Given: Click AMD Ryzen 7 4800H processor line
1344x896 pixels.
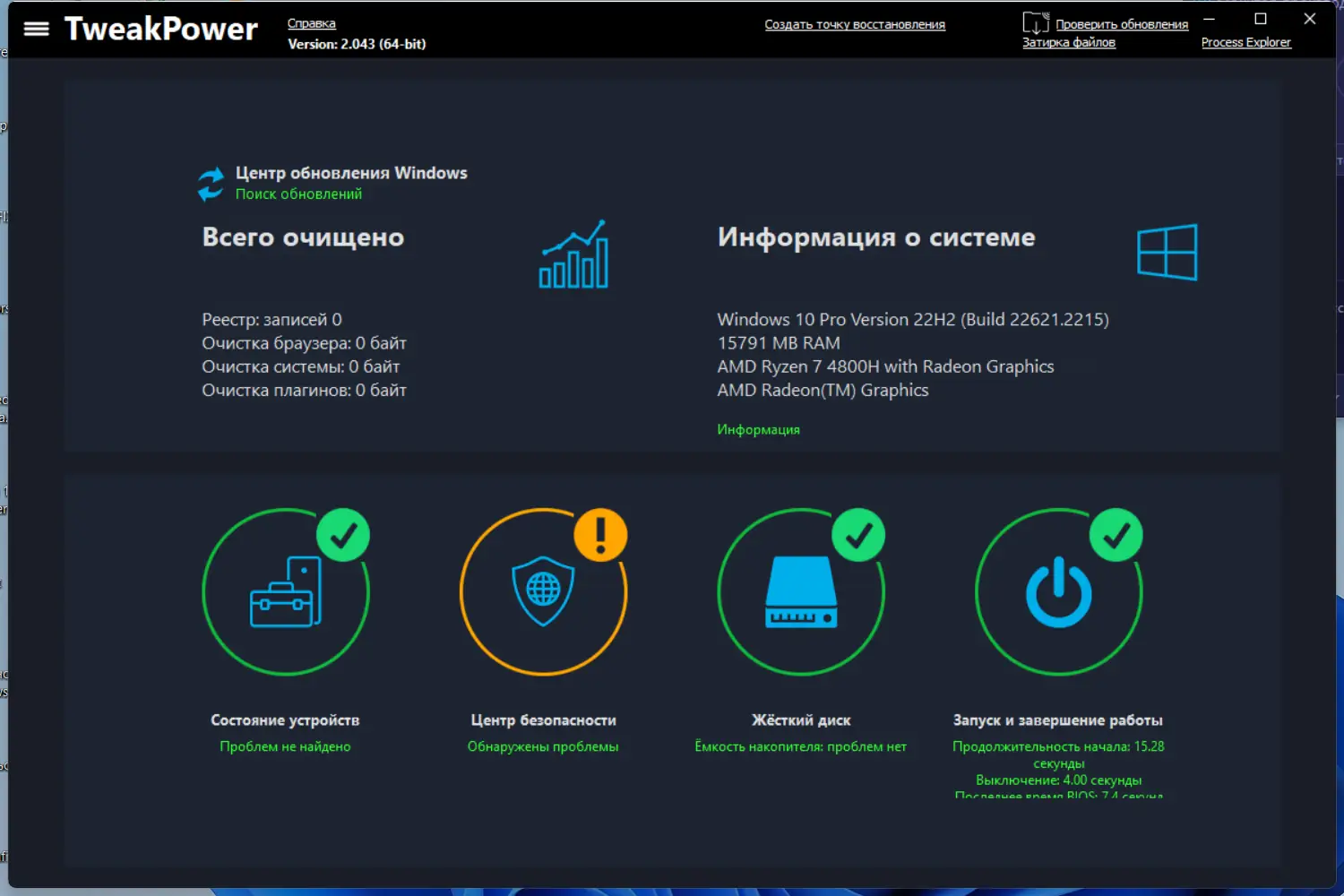Looking at the screenshot, I should (x=885, y=366).
